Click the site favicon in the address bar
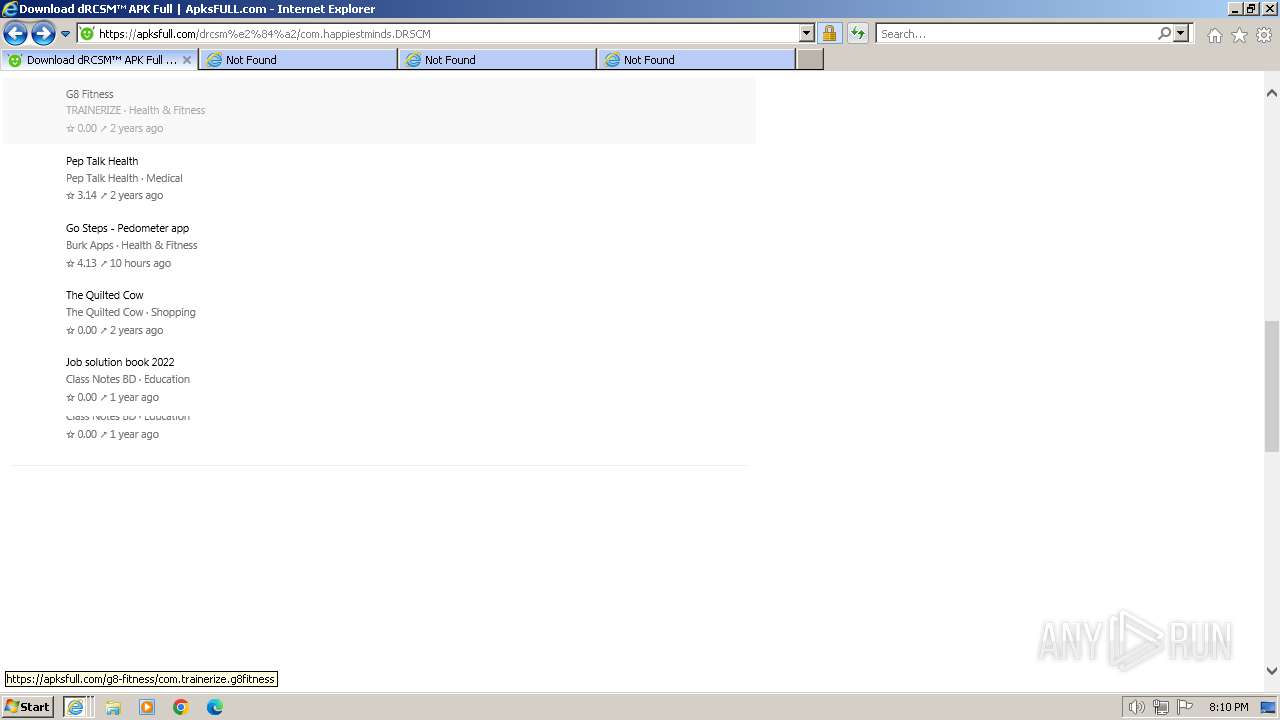This screenshot has width=1280, height=720. 87,34
